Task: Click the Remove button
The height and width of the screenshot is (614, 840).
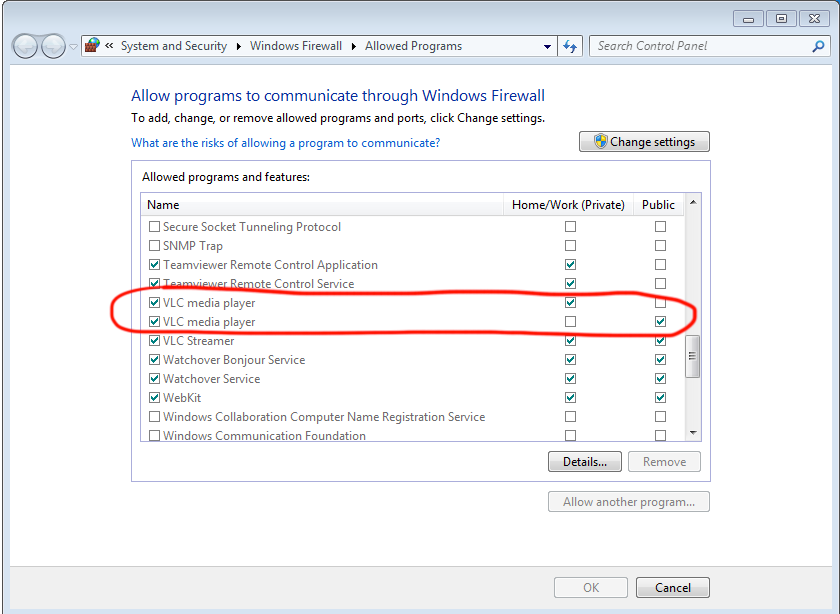Action: (x=664, y=462)
